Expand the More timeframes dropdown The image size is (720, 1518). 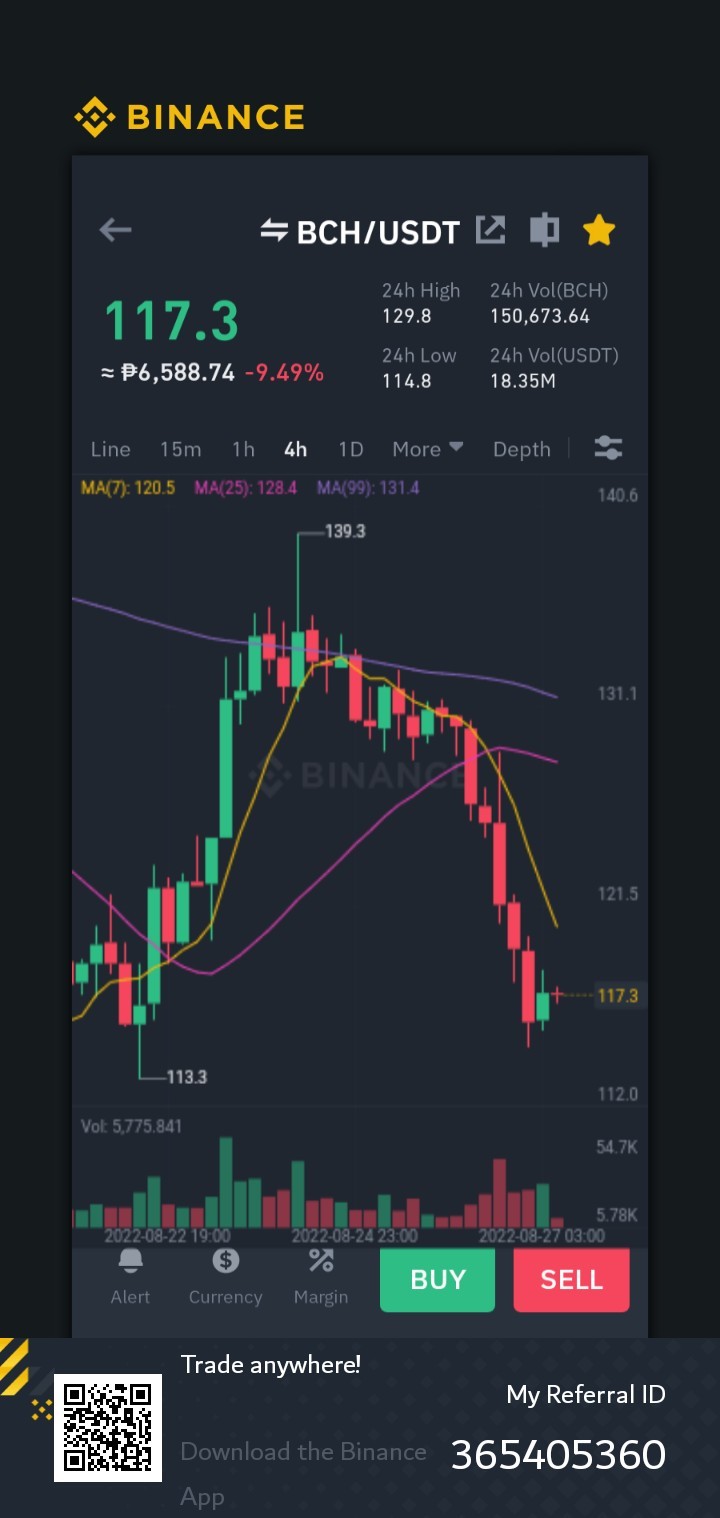coord(428,449)
